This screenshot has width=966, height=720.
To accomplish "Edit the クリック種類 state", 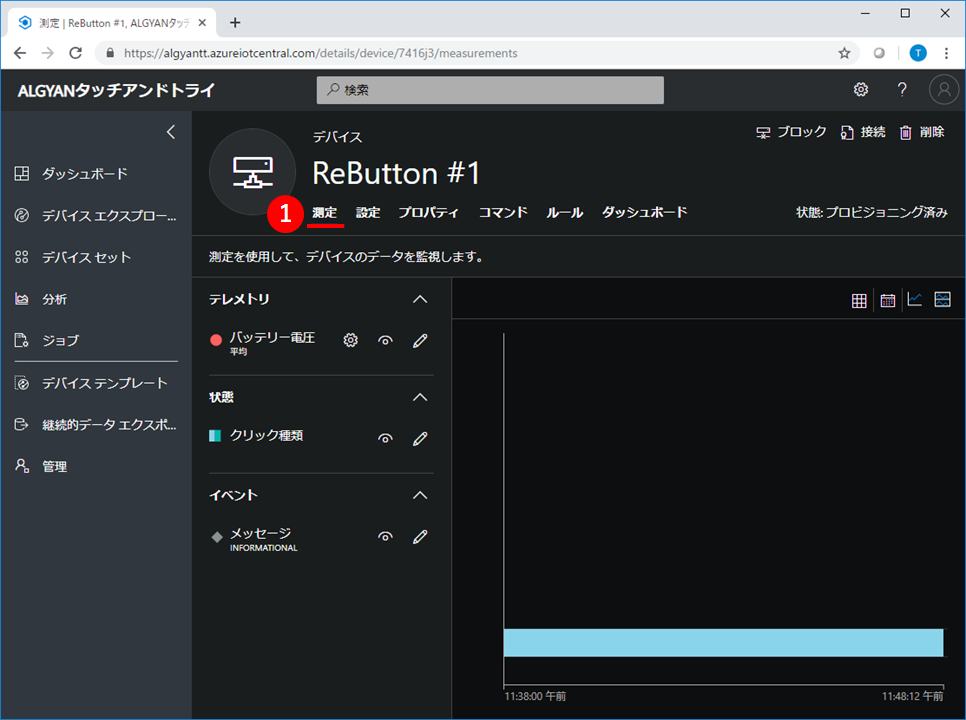I will point(420,439).
